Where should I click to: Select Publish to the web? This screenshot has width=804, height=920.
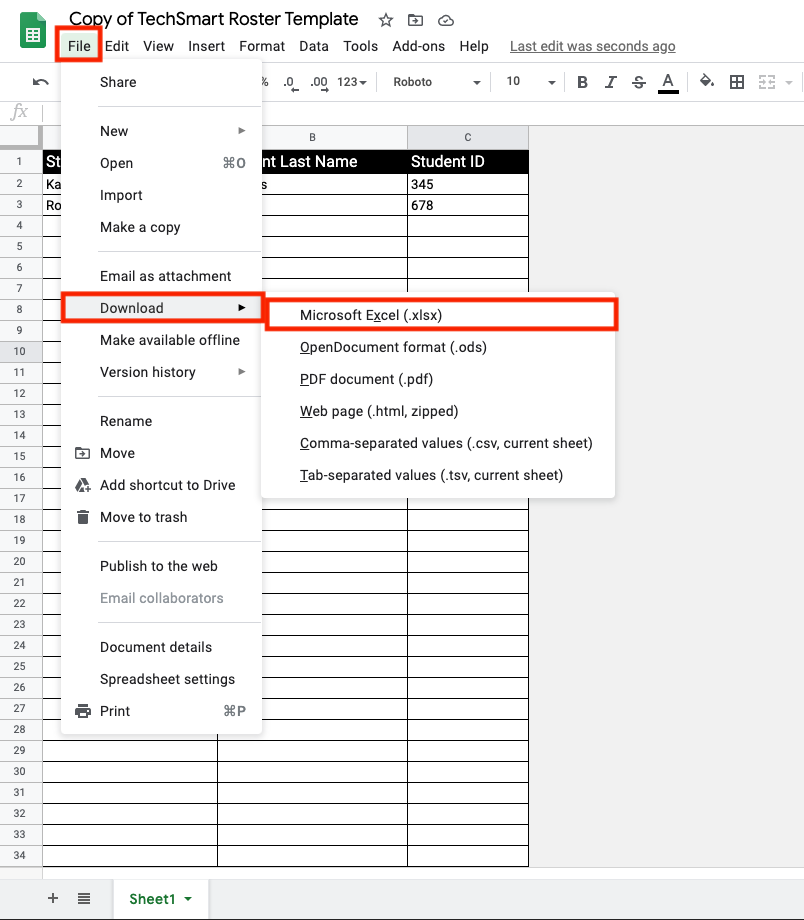(161, 566)
